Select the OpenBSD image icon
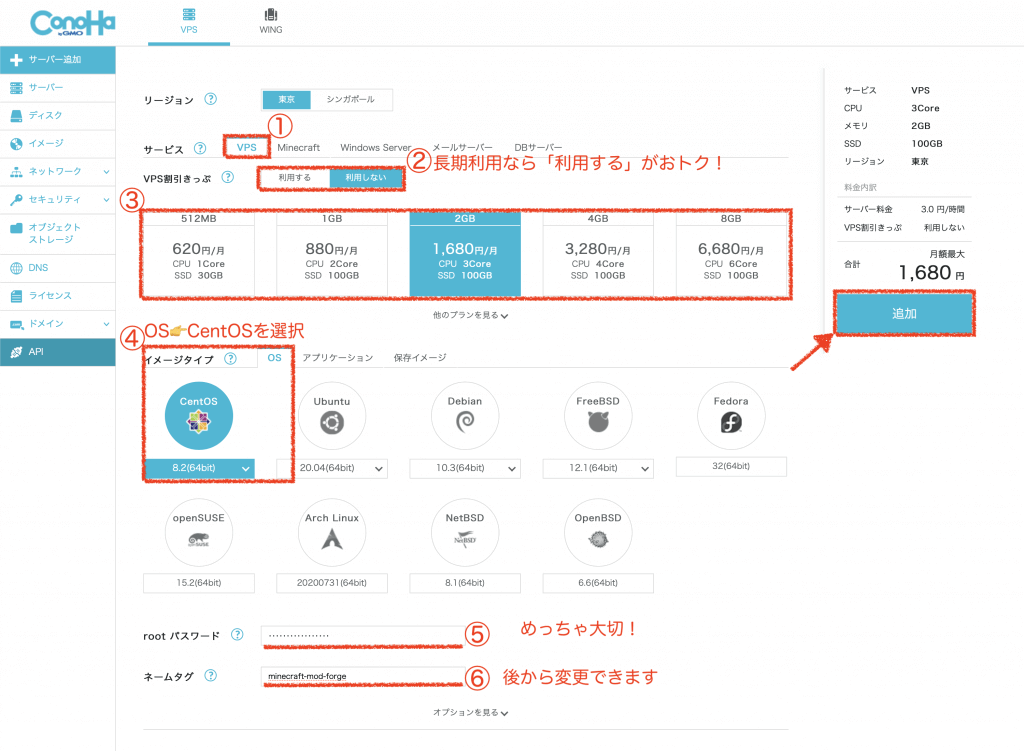This screenshot has height=751, width=1024. click(x=598, y=533)
